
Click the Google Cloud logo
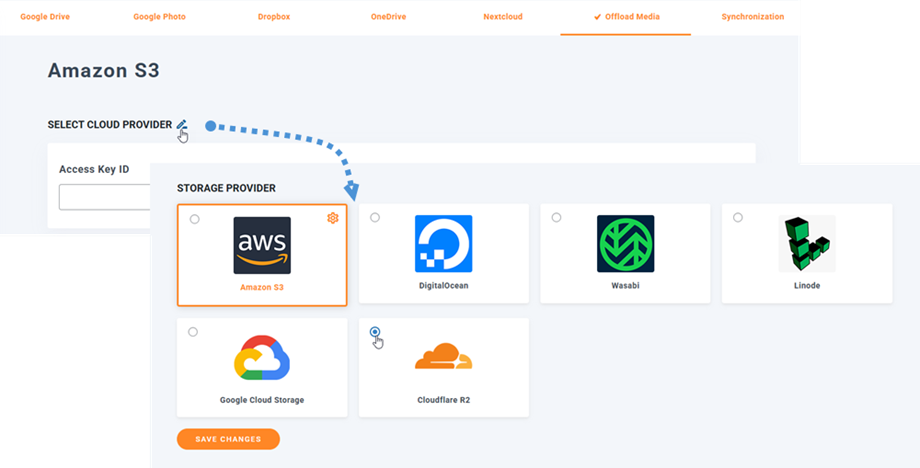click(x=262, y=358)
